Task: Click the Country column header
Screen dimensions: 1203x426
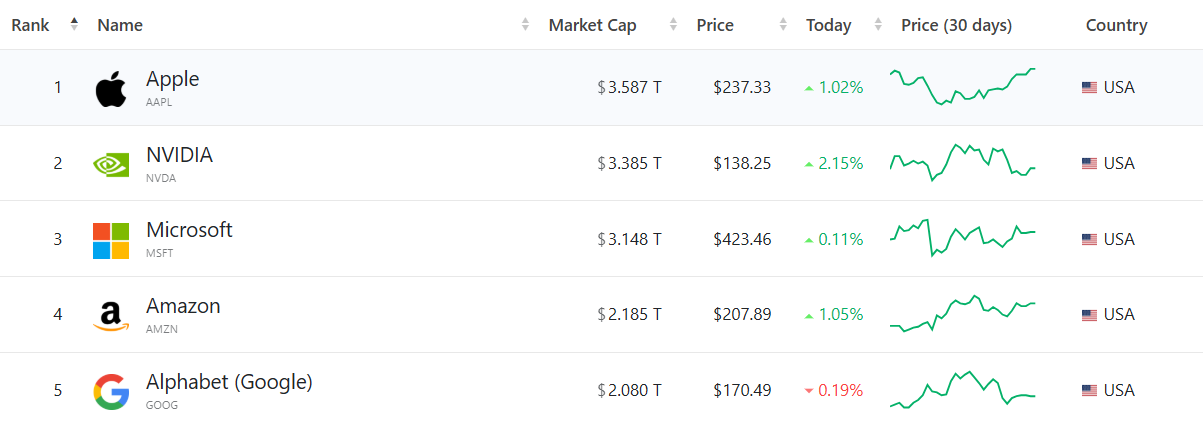Action: (1116, 25)
